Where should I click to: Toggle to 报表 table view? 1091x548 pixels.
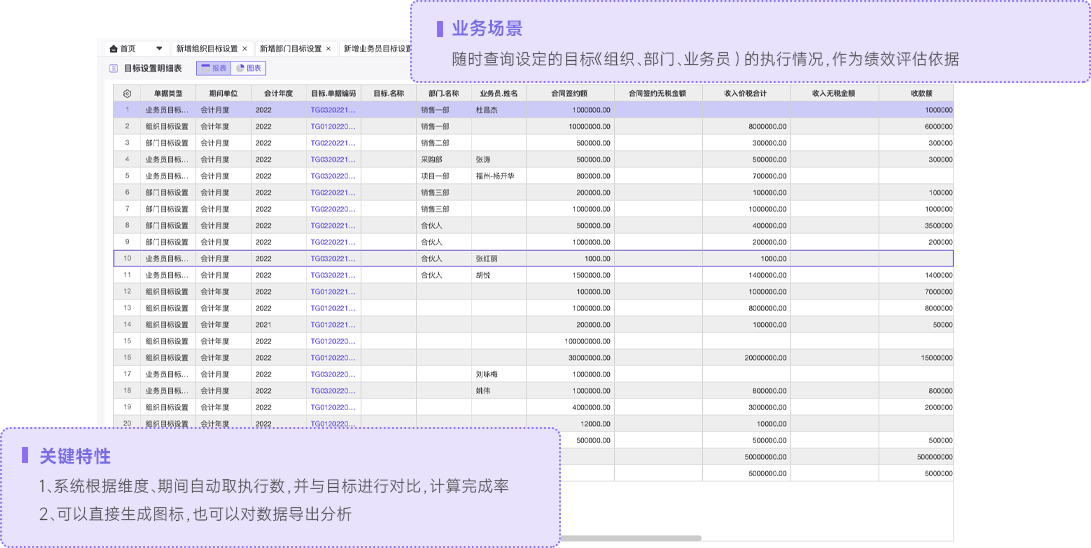pyautogui.click(x=213, y=69)
